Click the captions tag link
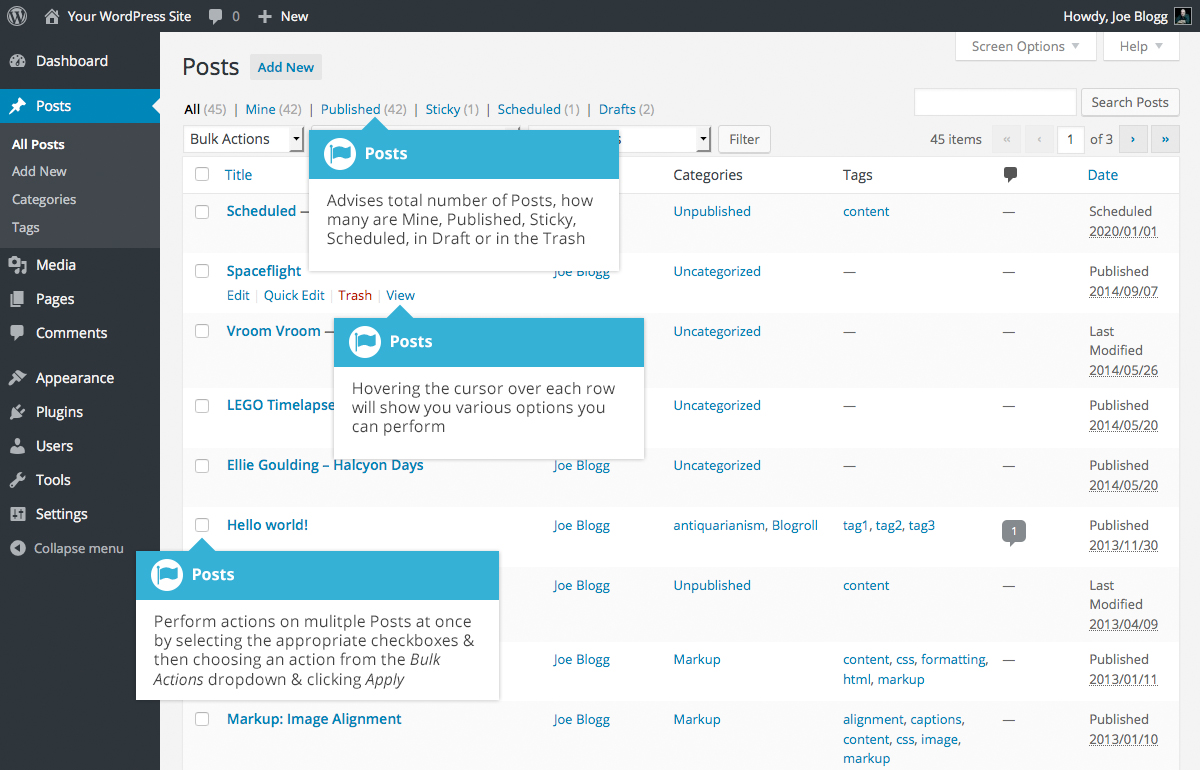Image resolution: width=1200 pixels, height=770 pixels. pos(935,719)
